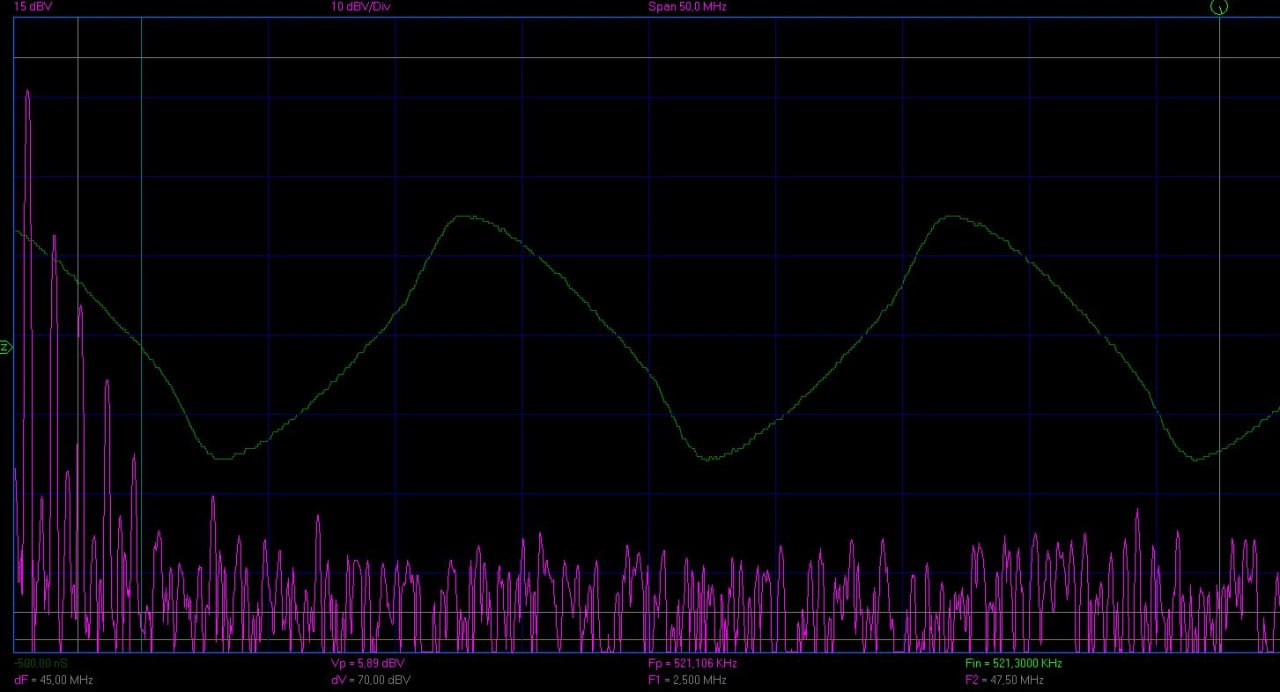Click the first trough of the green waveform
Image resolution: width=1280 pixels, height=692 pixels.
click(x=222, y=458)
